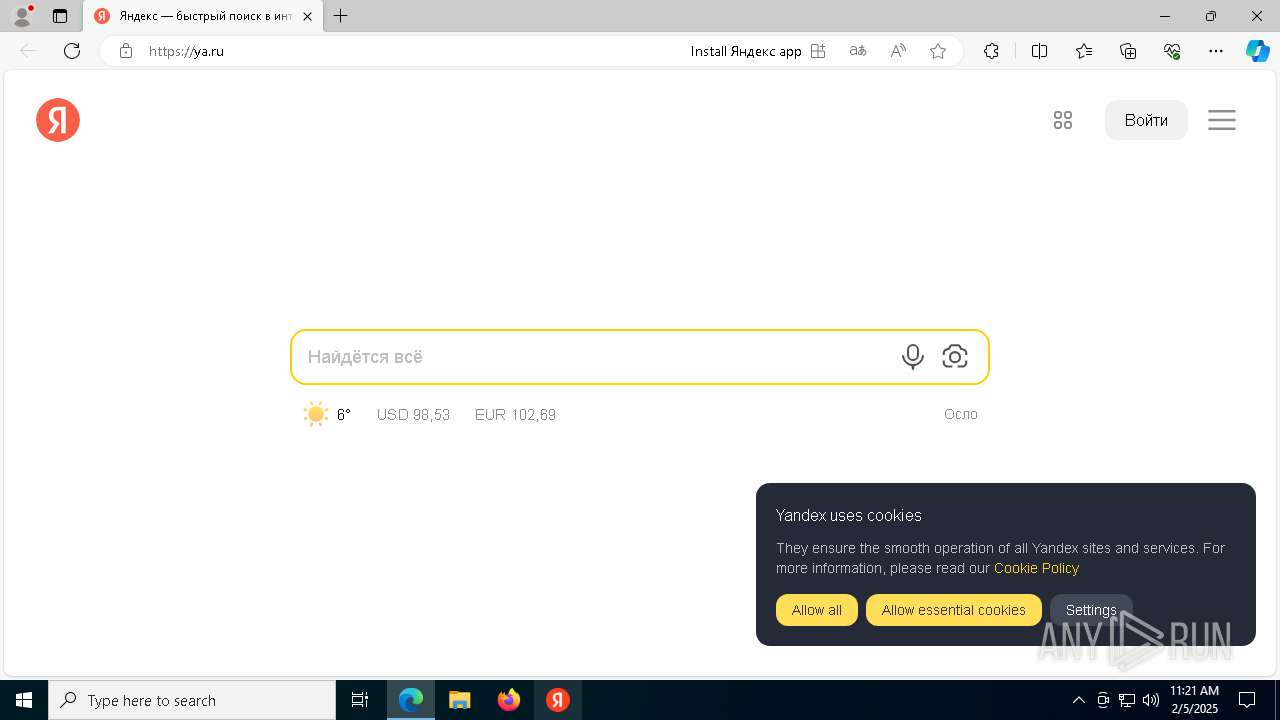Click the browser address bar URL

tap(186, 51)
